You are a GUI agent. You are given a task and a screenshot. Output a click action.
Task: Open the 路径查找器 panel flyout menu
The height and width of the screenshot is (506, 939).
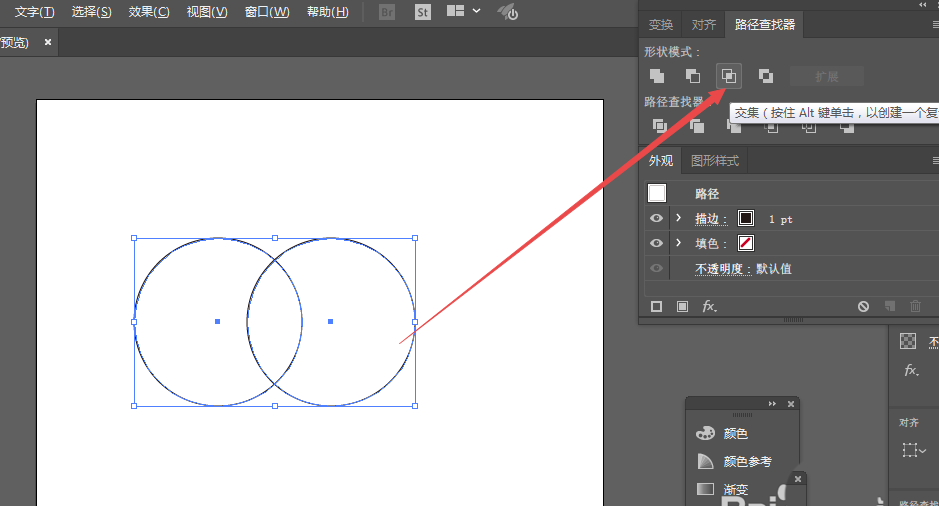click(935, 25)
